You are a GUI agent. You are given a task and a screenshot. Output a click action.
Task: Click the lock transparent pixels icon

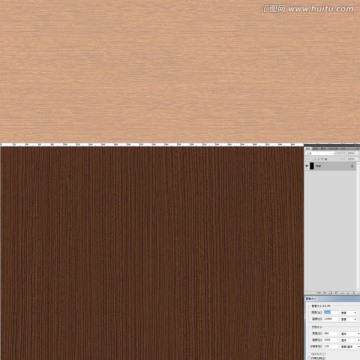coord(315,159)
